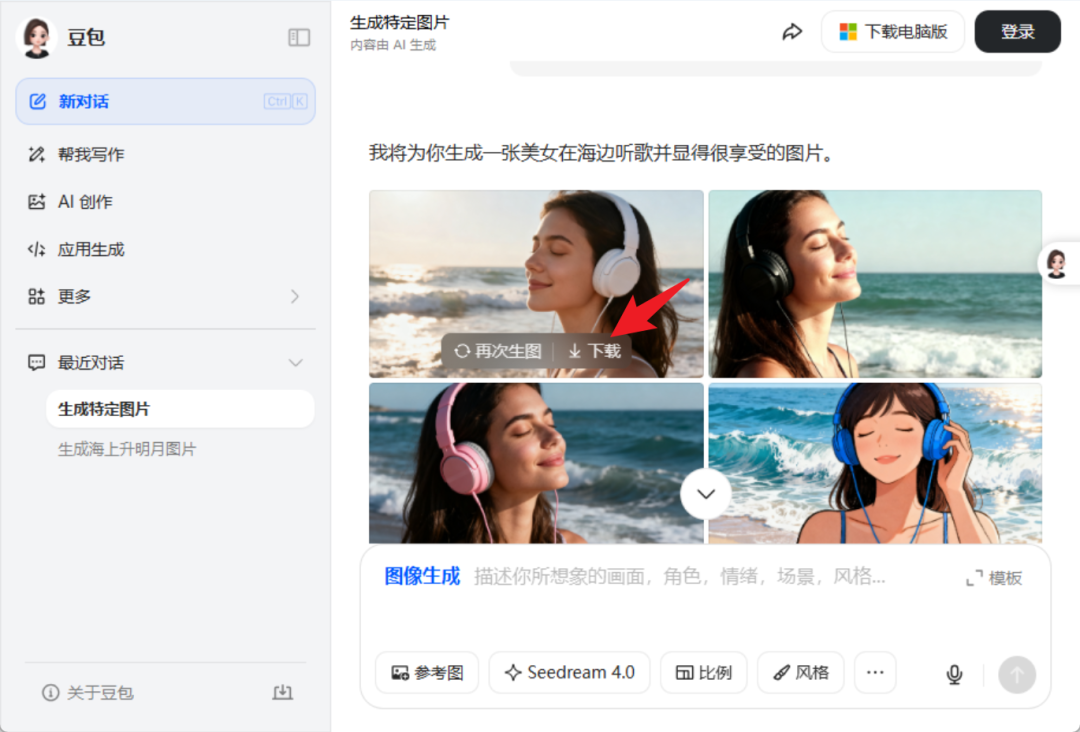Click the microphone voice input icon
This screenshot has height=732, width=1080.
(955, 674)
